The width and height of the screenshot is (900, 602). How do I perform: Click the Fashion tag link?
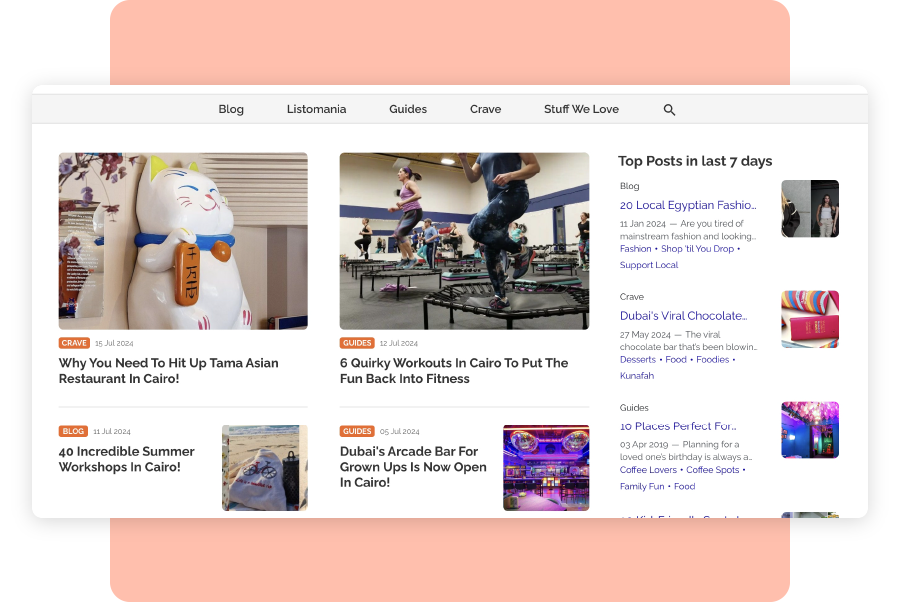635,248
